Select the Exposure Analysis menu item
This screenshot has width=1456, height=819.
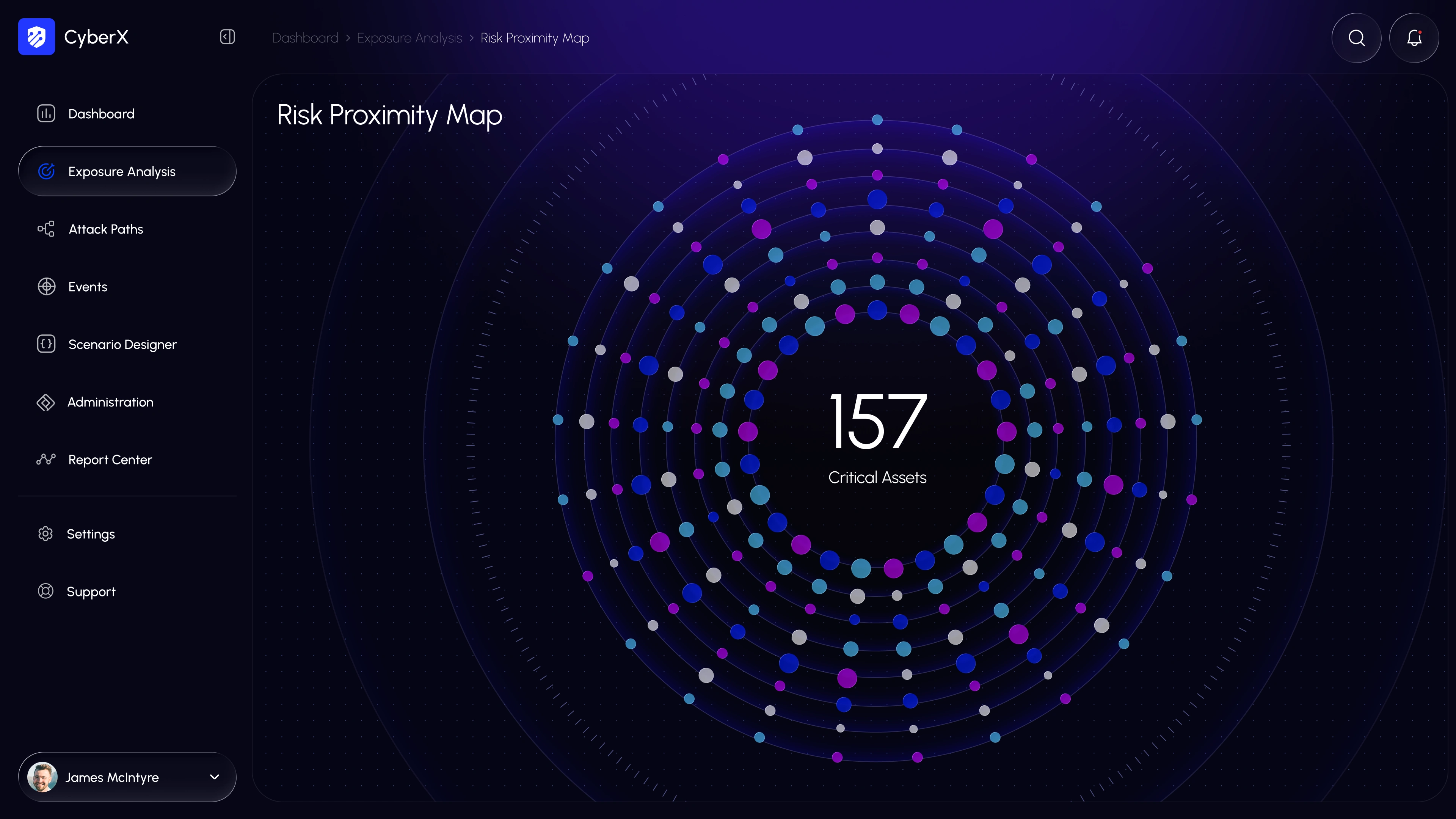point(121,171)
